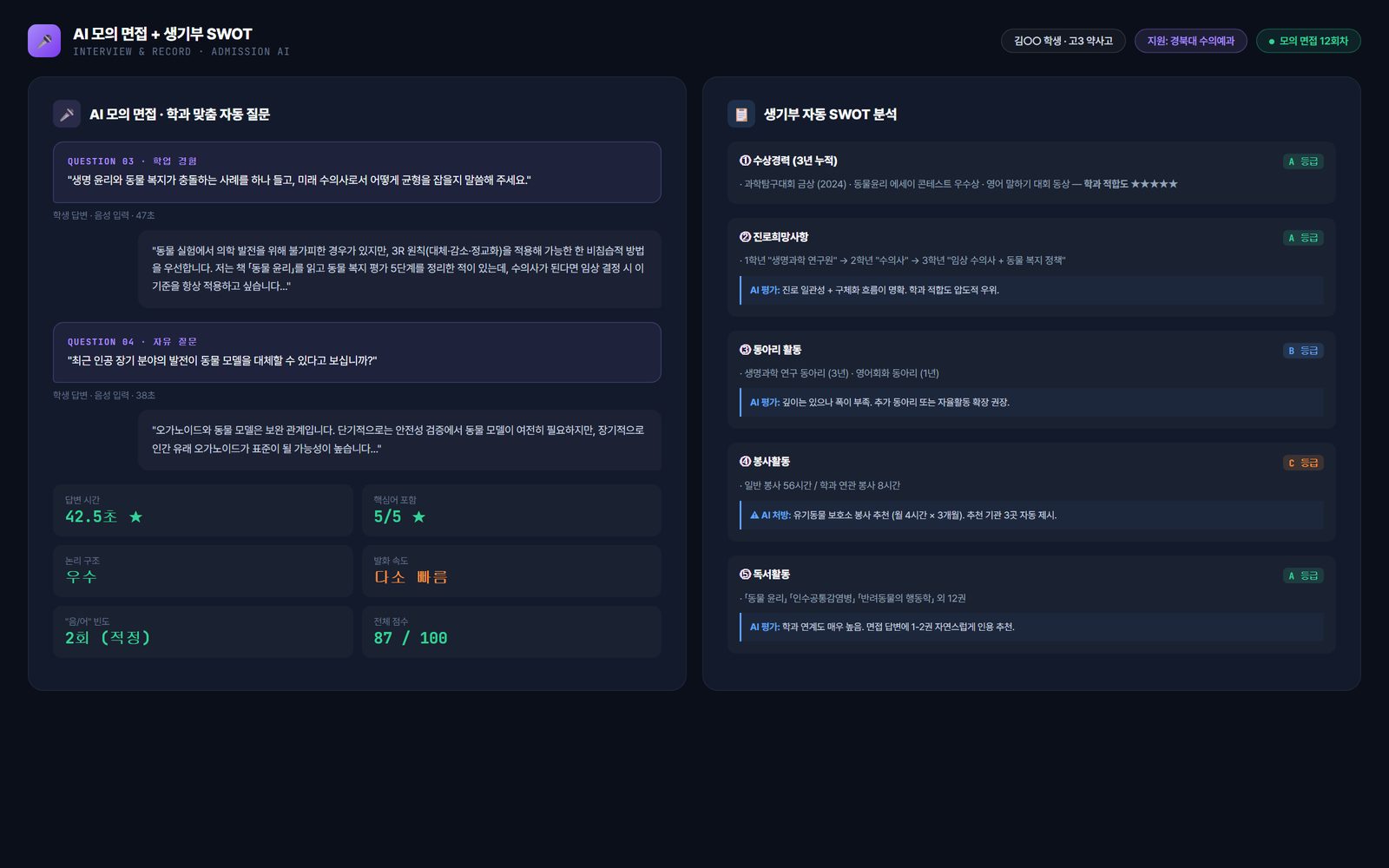Click the 모의 면접 12회차 status pill
The height and width of the screenshot is (868, 1389).
click(x=1308, y=41)
